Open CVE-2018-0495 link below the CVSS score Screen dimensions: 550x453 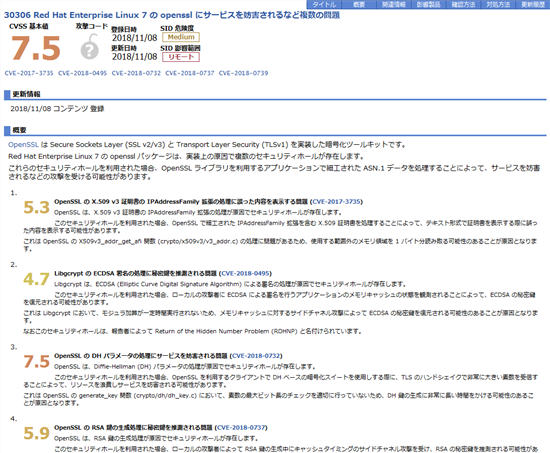tap(82, 73)
